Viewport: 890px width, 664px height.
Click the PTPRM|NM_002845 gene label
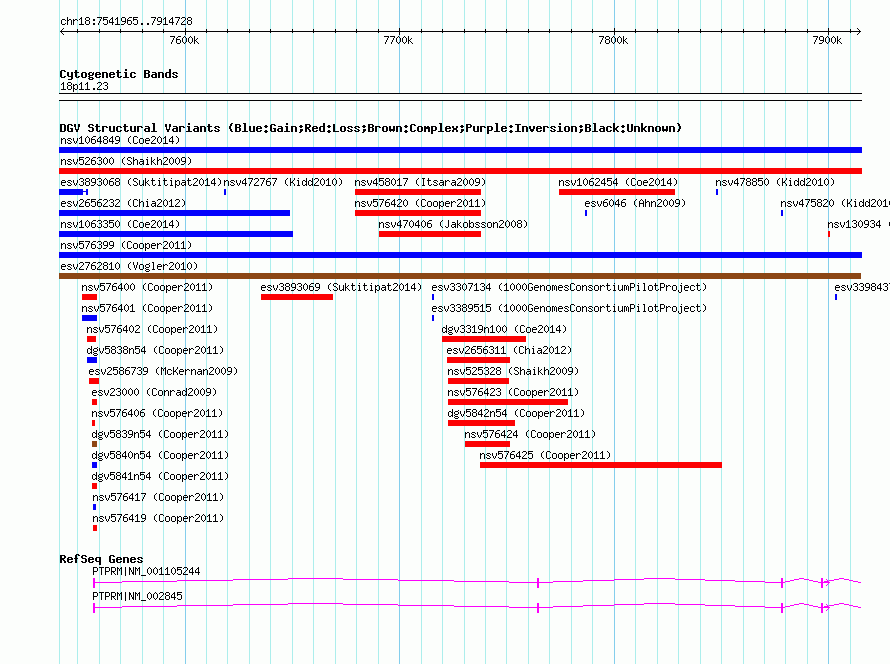(x=137, y=596)
